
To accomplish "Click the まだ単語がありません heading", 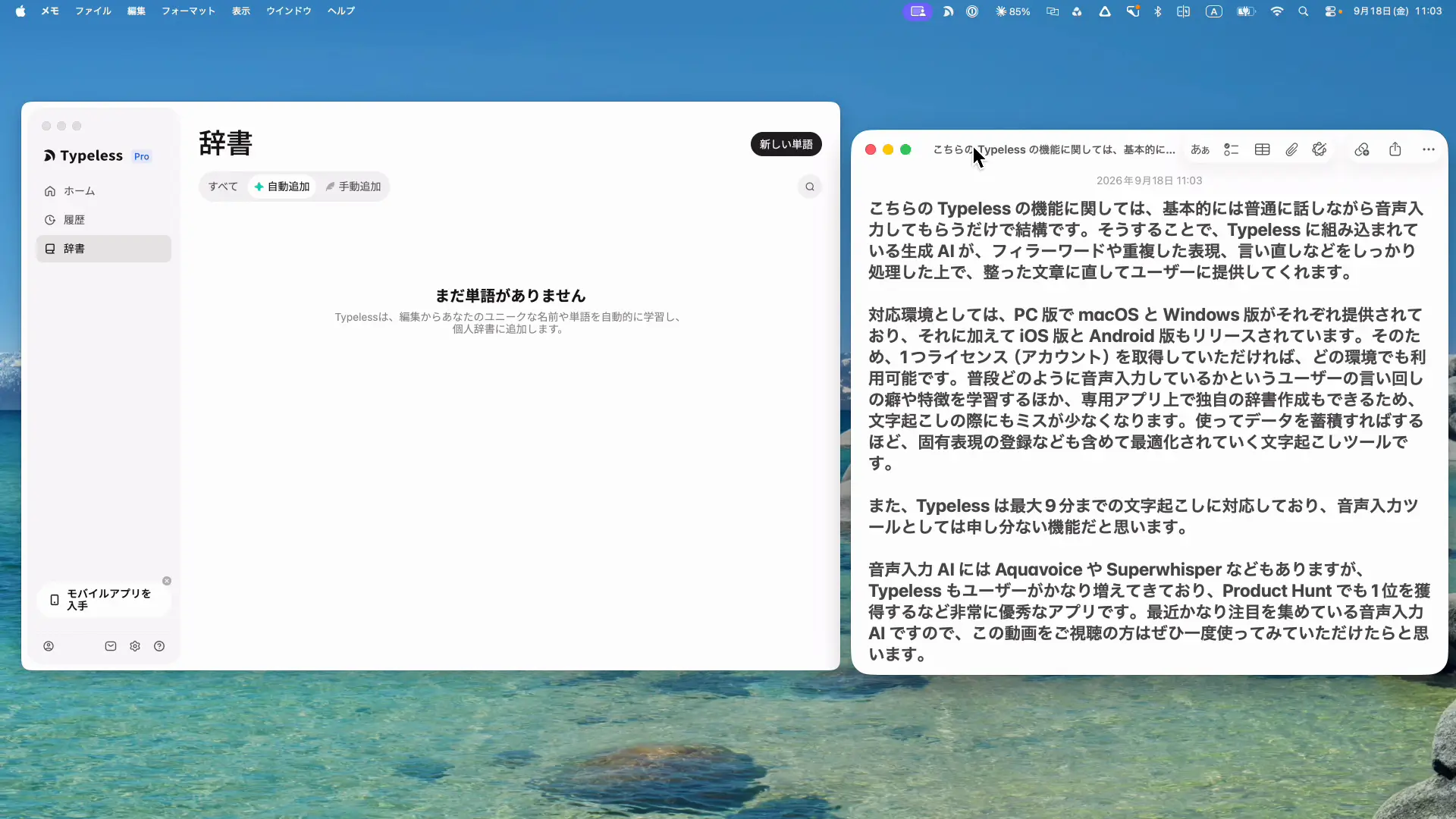I will (x=510, y=296).
